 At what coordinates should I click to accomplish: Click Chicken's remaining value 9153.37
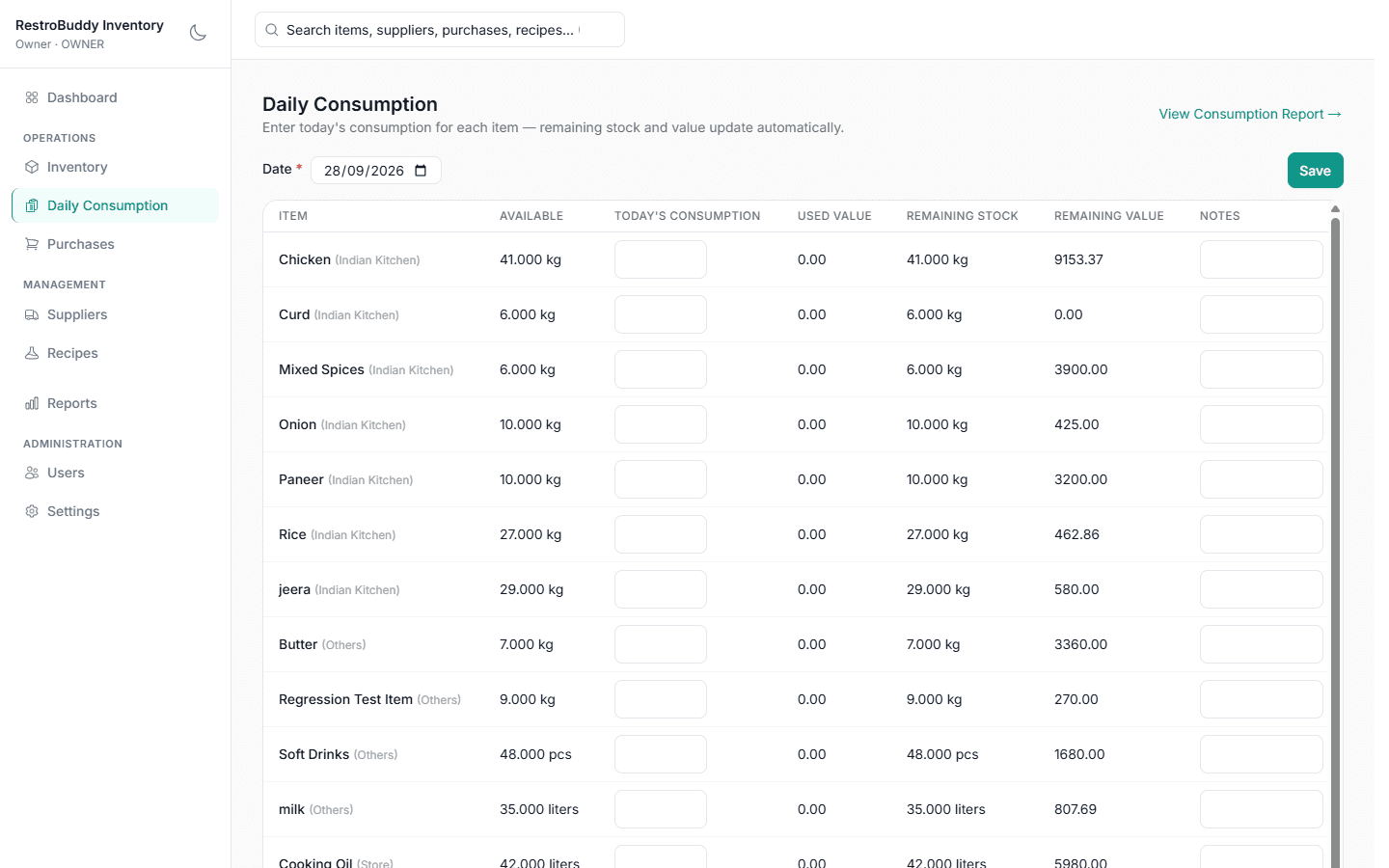coord(1078,259)
